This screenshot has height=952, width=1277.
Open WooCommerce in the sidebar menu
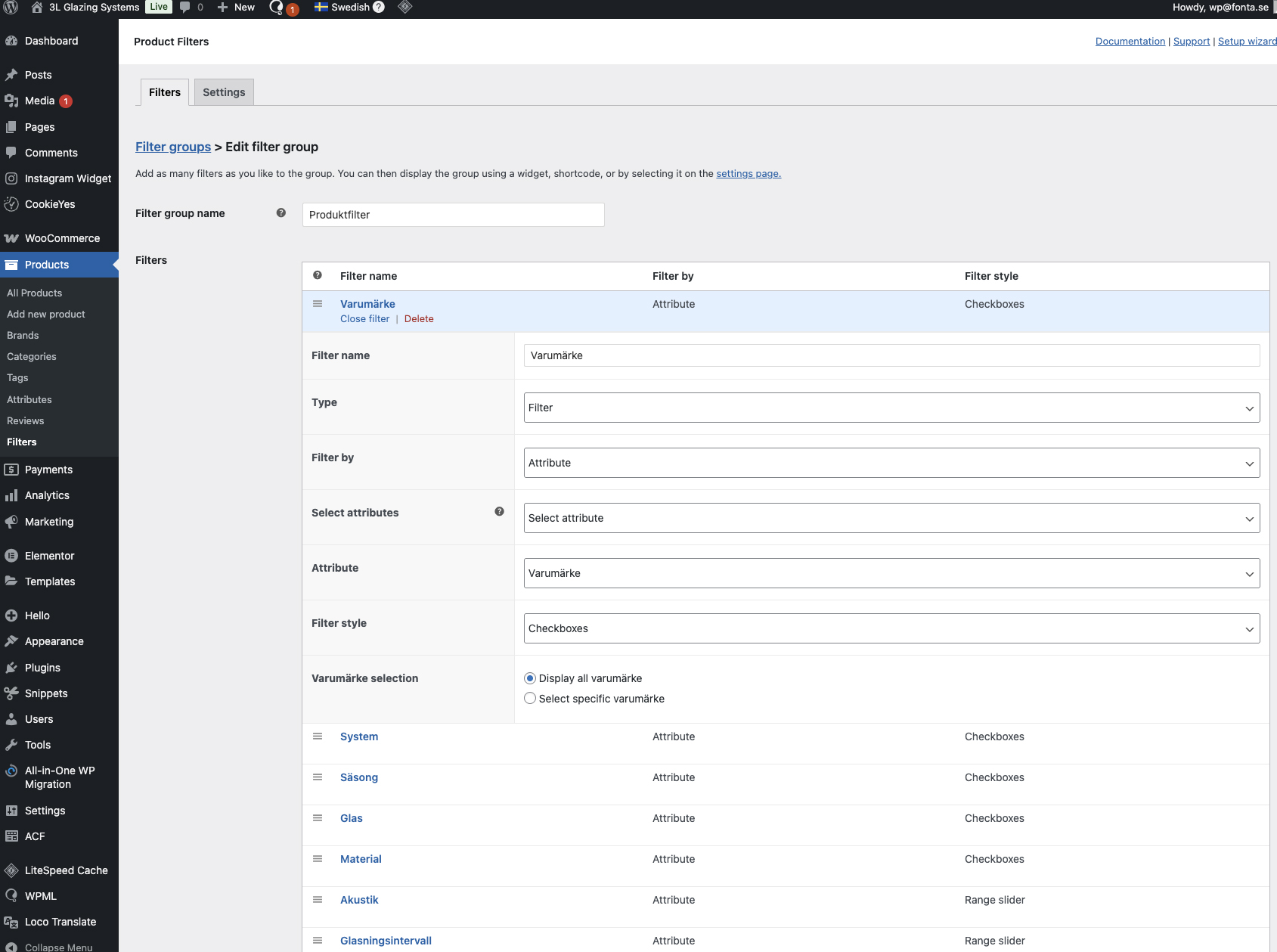tap(62, 238)
